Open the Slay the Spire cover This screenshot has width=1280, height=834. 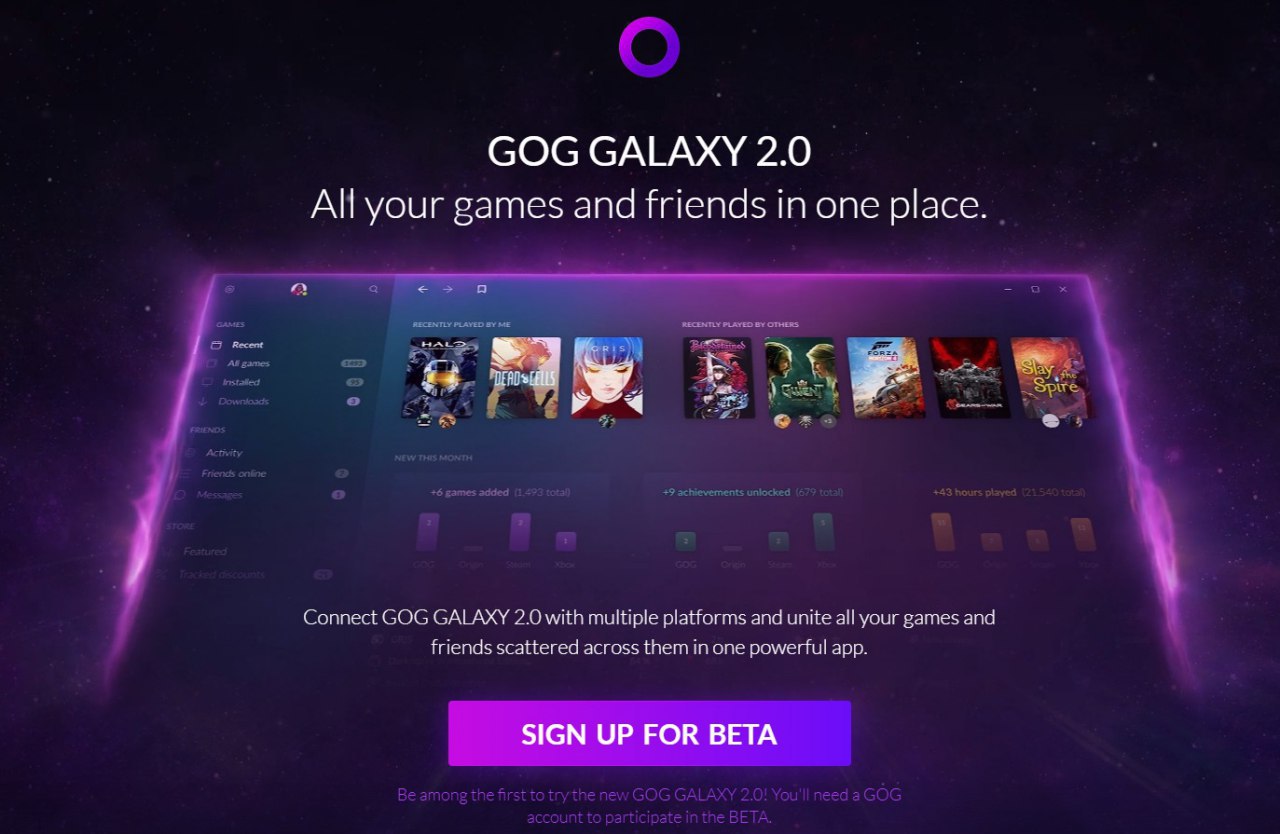coord(1049,377)
